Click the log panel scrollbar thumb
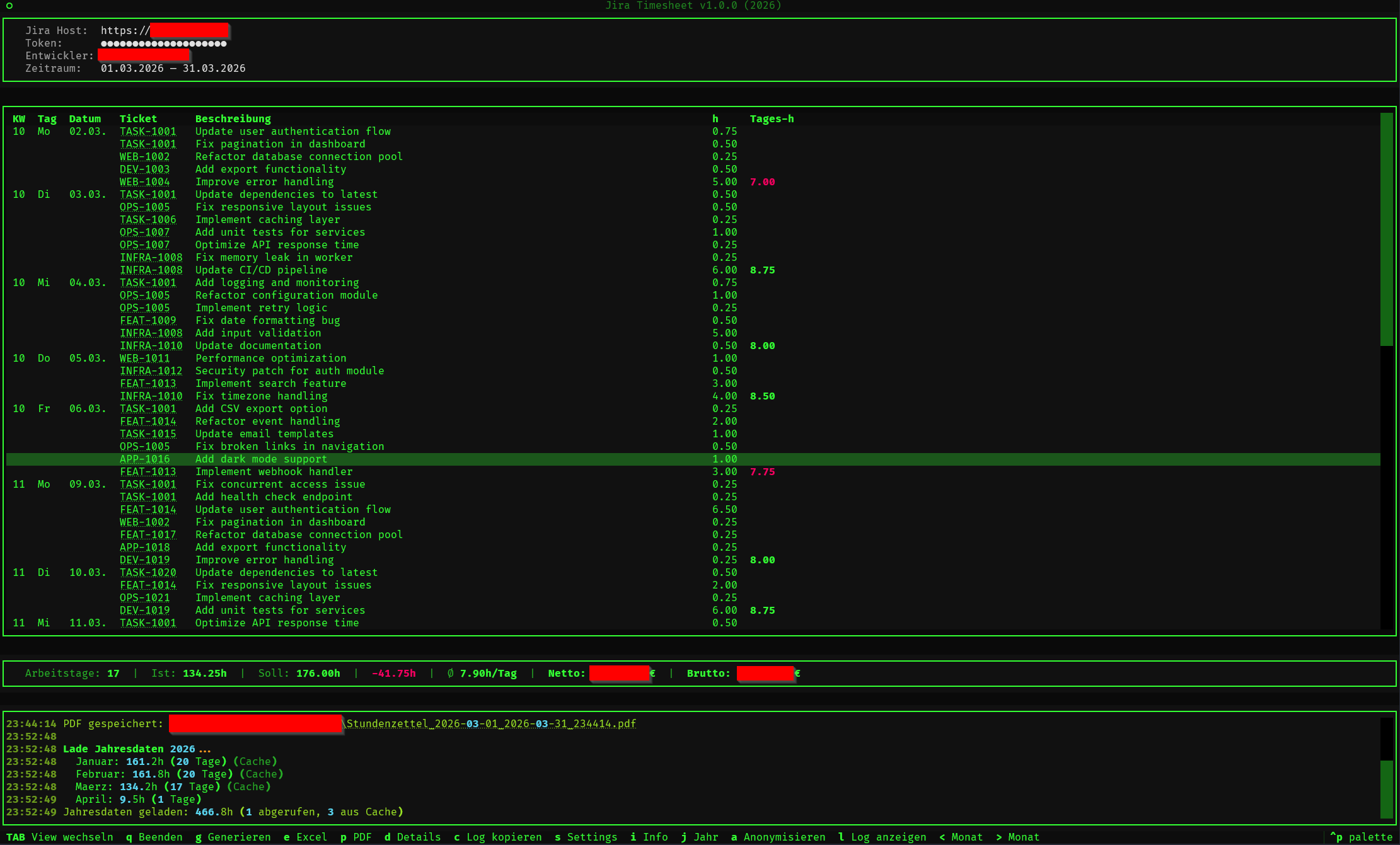The height and width of the screenshot is (845, 1400). 1387,790
